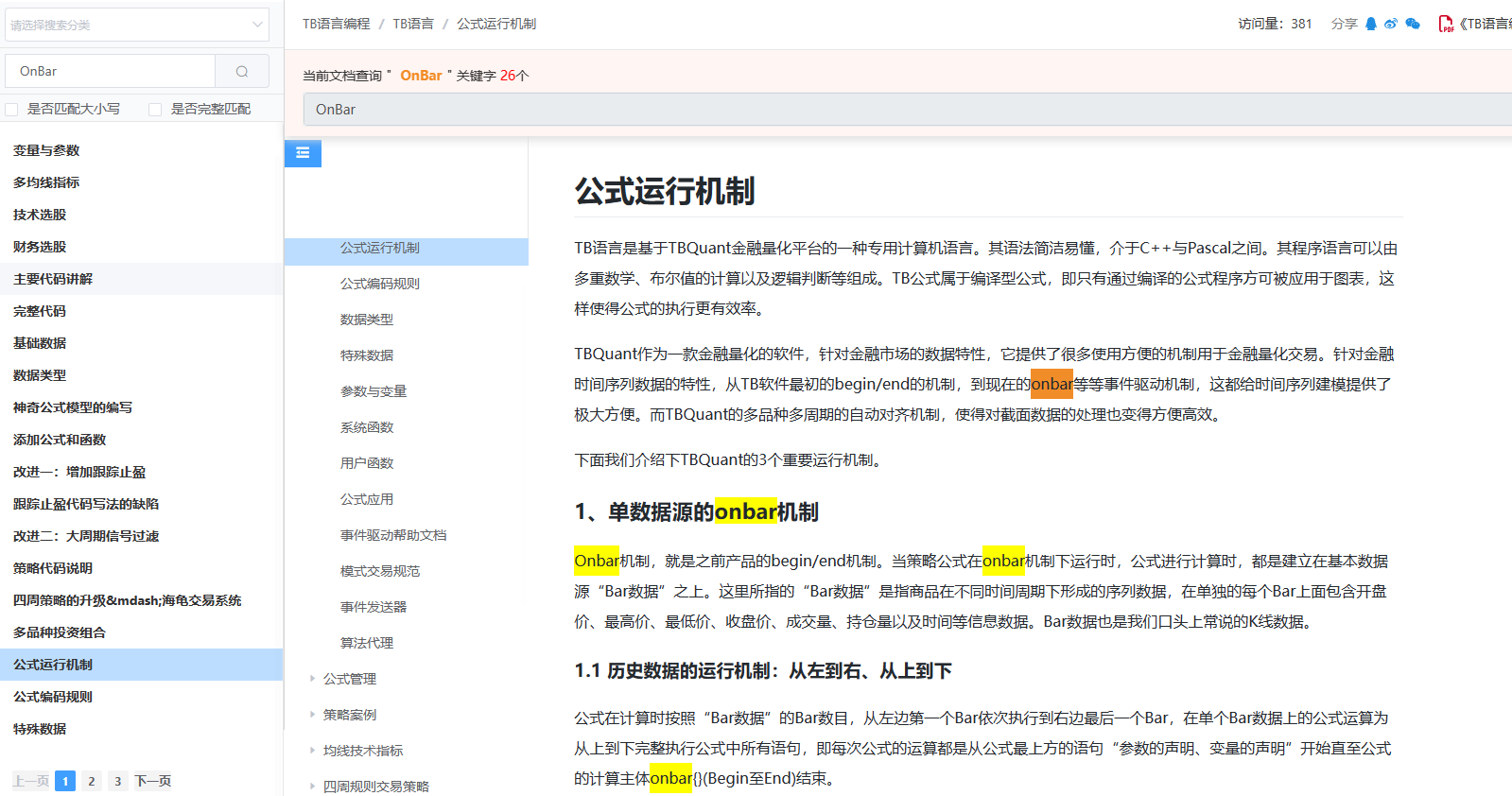Image resolution: width=1512 pixels, height=796 pixels.
Task: Go to results page 3
Action: pos(118,781)
